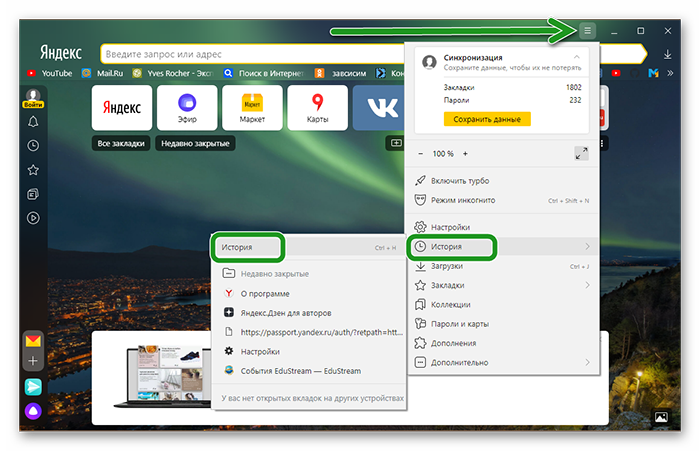Open Пароли и карты in the menu
This screenshot has width=700, height=451.
503,324
